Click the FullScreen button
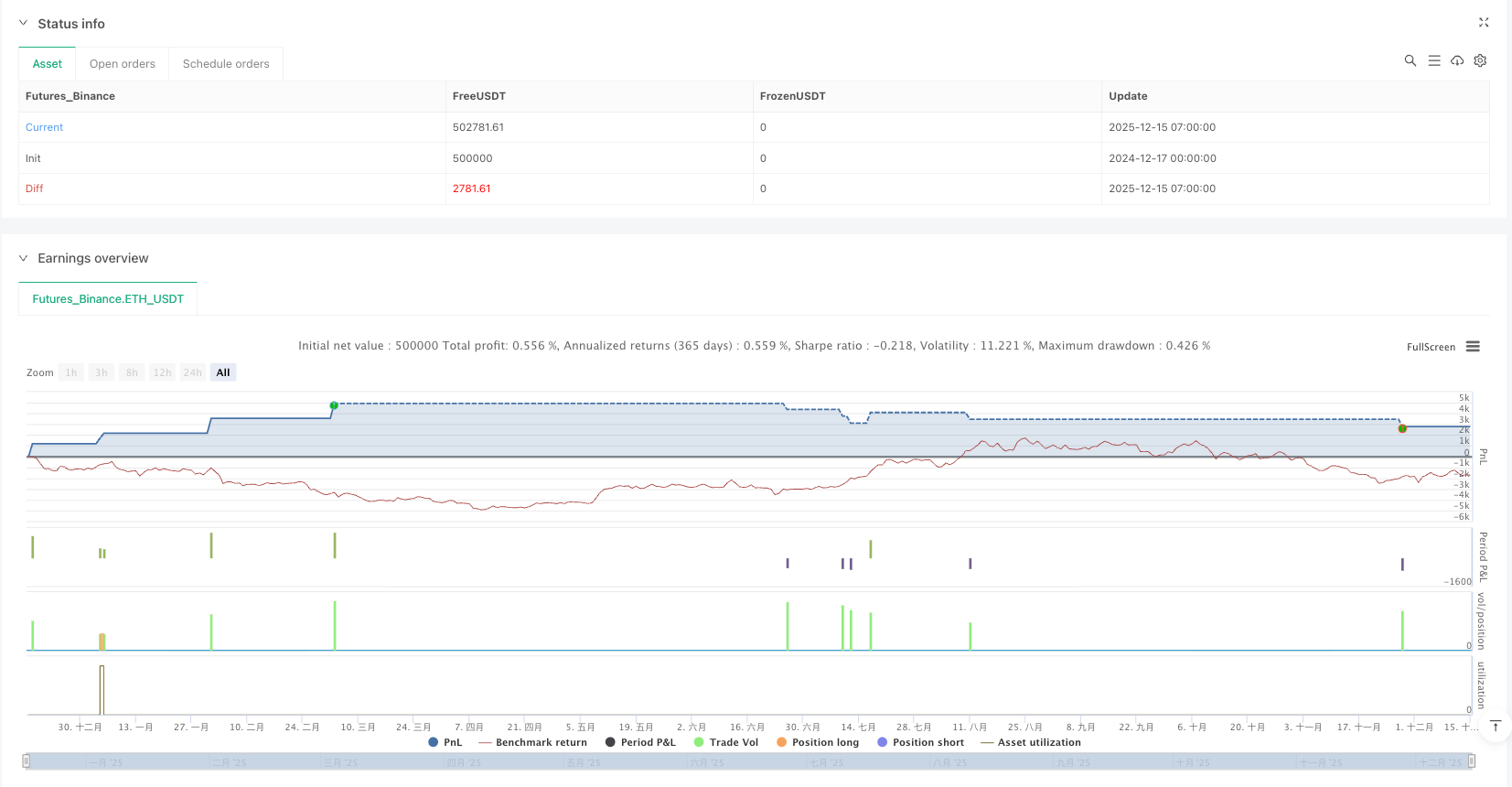Image resolution: width=1512 pixels, height=787 pixels. 1431,347
